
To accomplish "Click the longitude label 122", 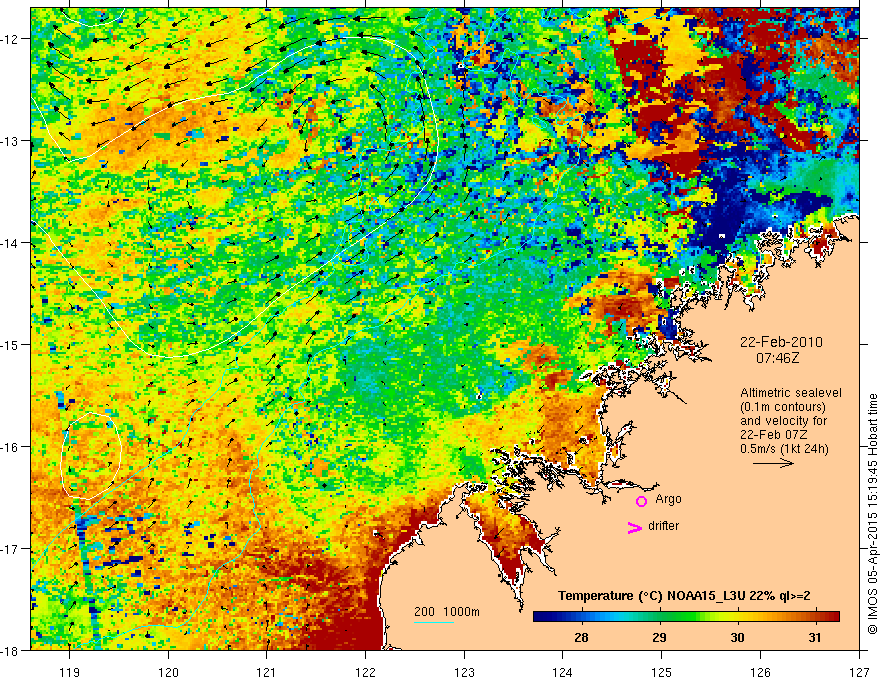I will [x=365, y=672].
